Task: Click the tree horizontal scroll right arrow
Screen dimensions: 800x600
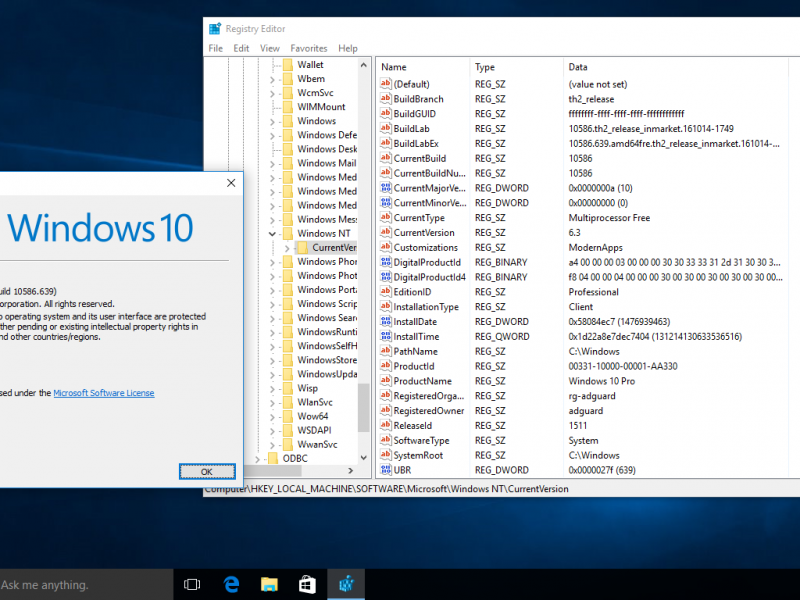Action: point(351,470)
